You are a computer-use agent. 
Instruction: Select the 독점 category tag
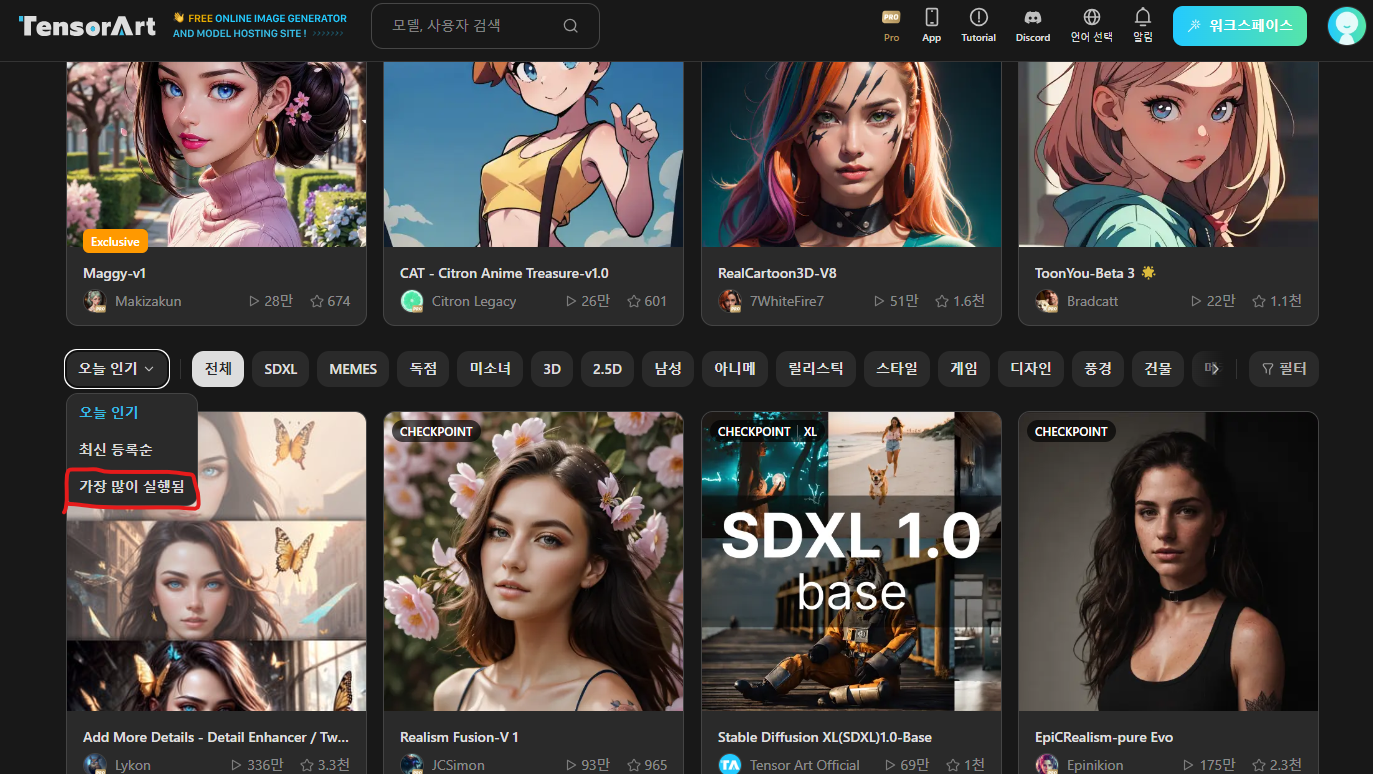coord(423,369)
